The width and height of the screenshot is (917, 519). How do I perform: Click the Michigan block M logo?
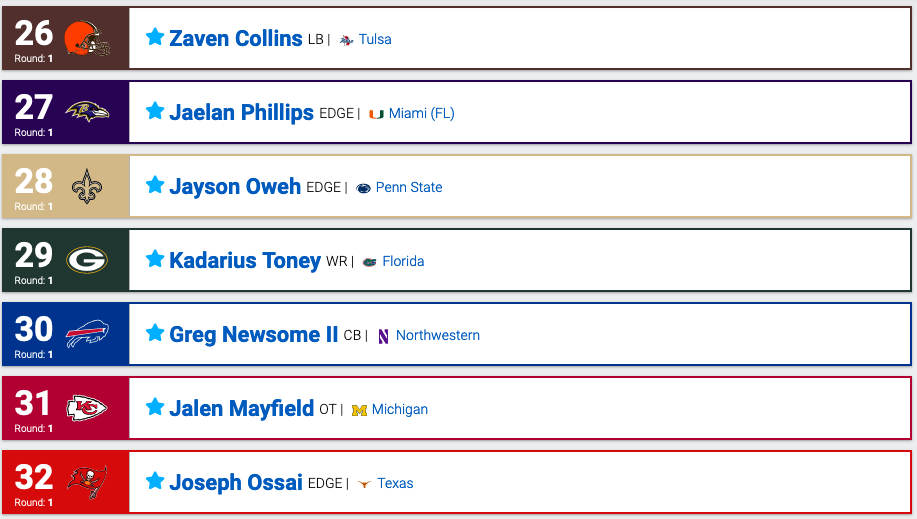[359, 410]
